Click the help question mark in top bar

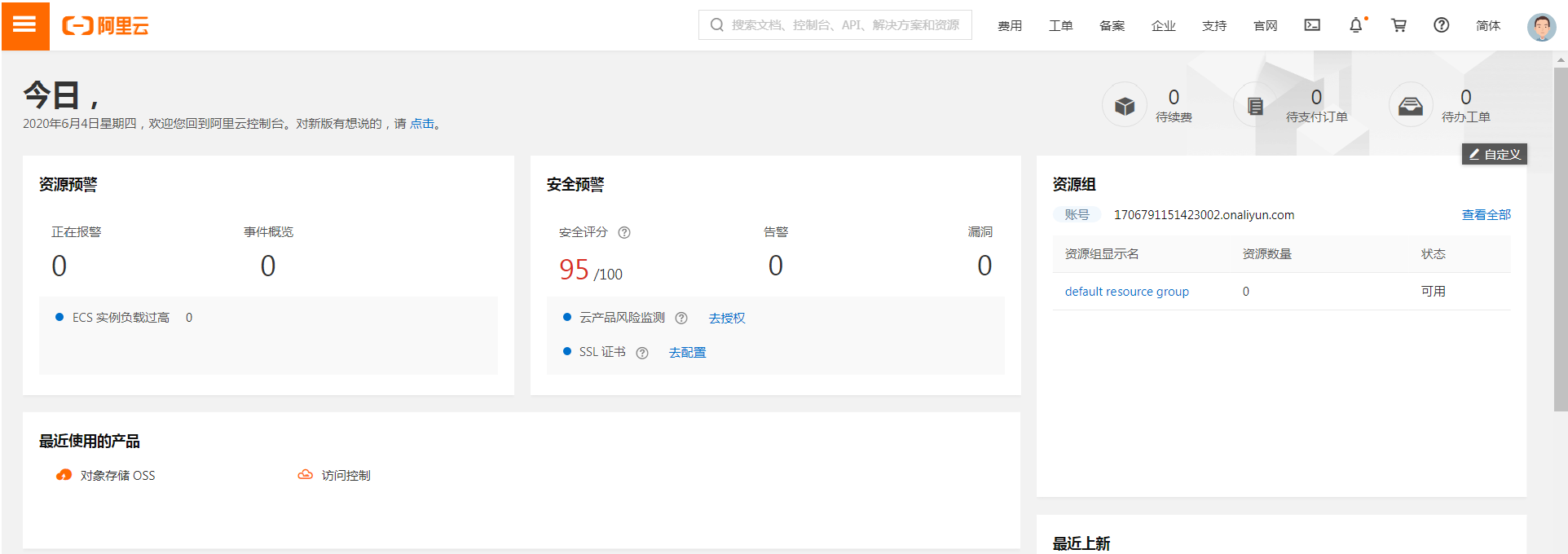(1441, 25)
